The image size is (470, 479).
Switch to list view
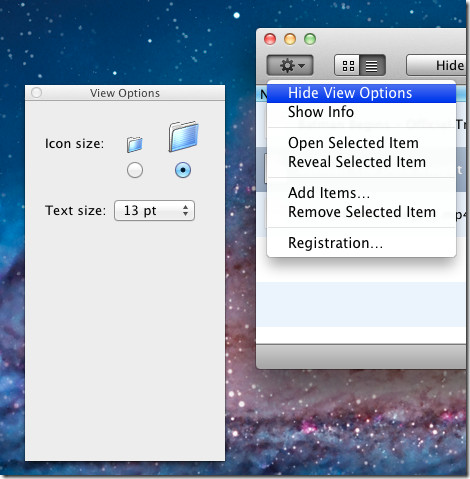372,65
